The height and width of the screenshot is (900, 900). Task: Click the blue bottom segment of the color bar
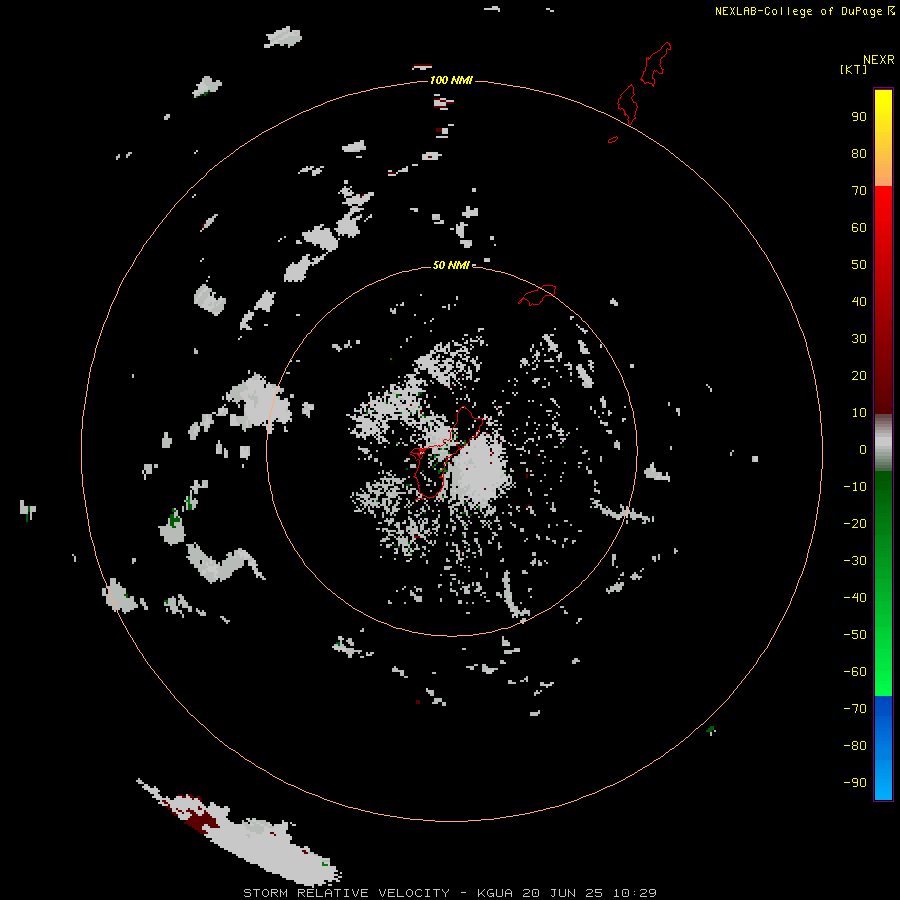coord(883,748)
